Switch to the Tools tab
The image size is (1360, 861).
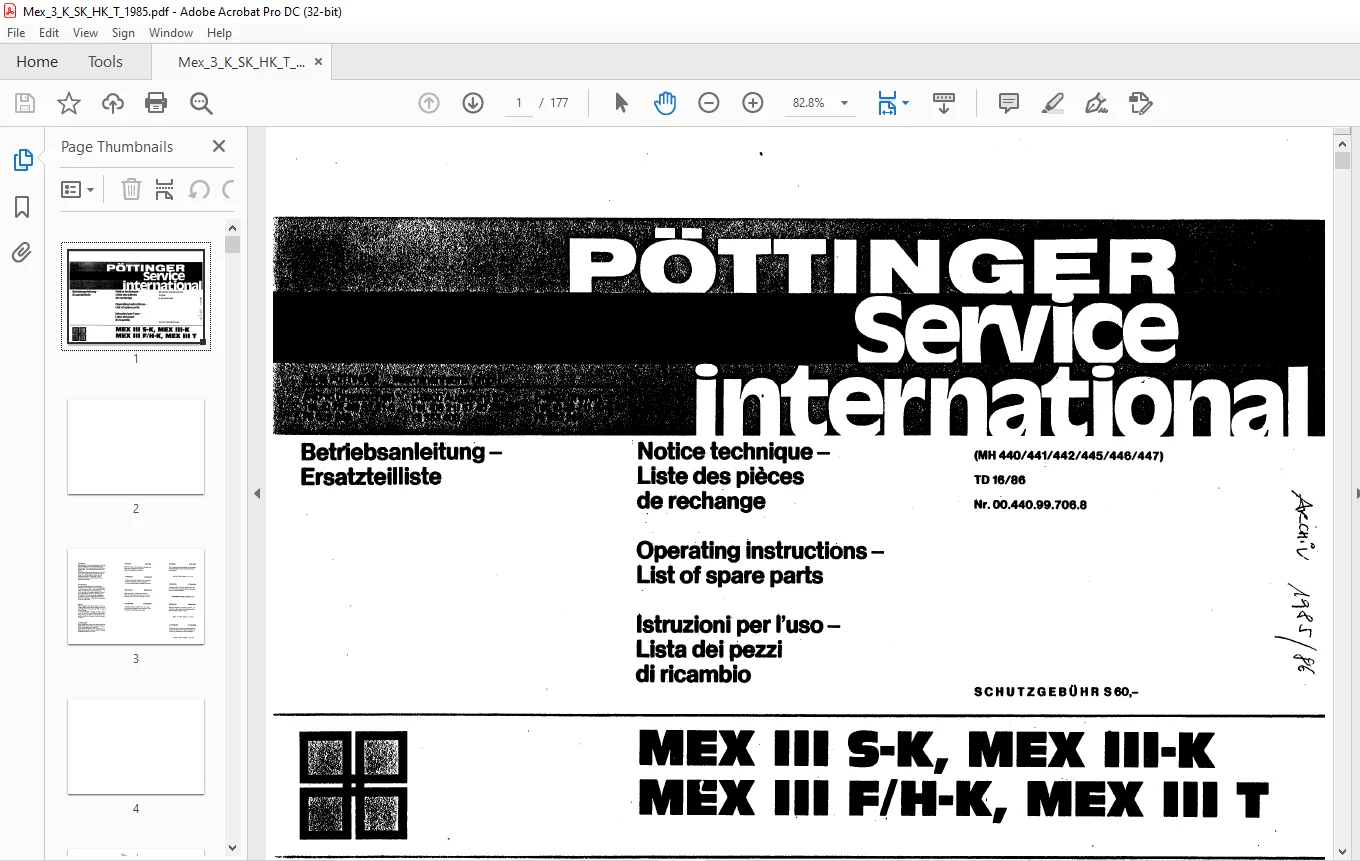105,61
